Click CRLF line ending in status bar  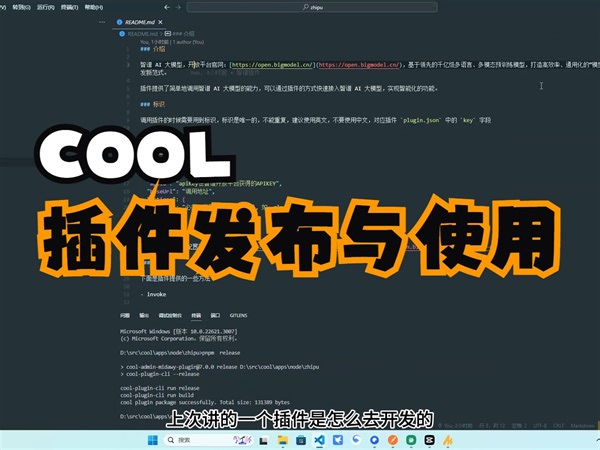pos(558,426)
